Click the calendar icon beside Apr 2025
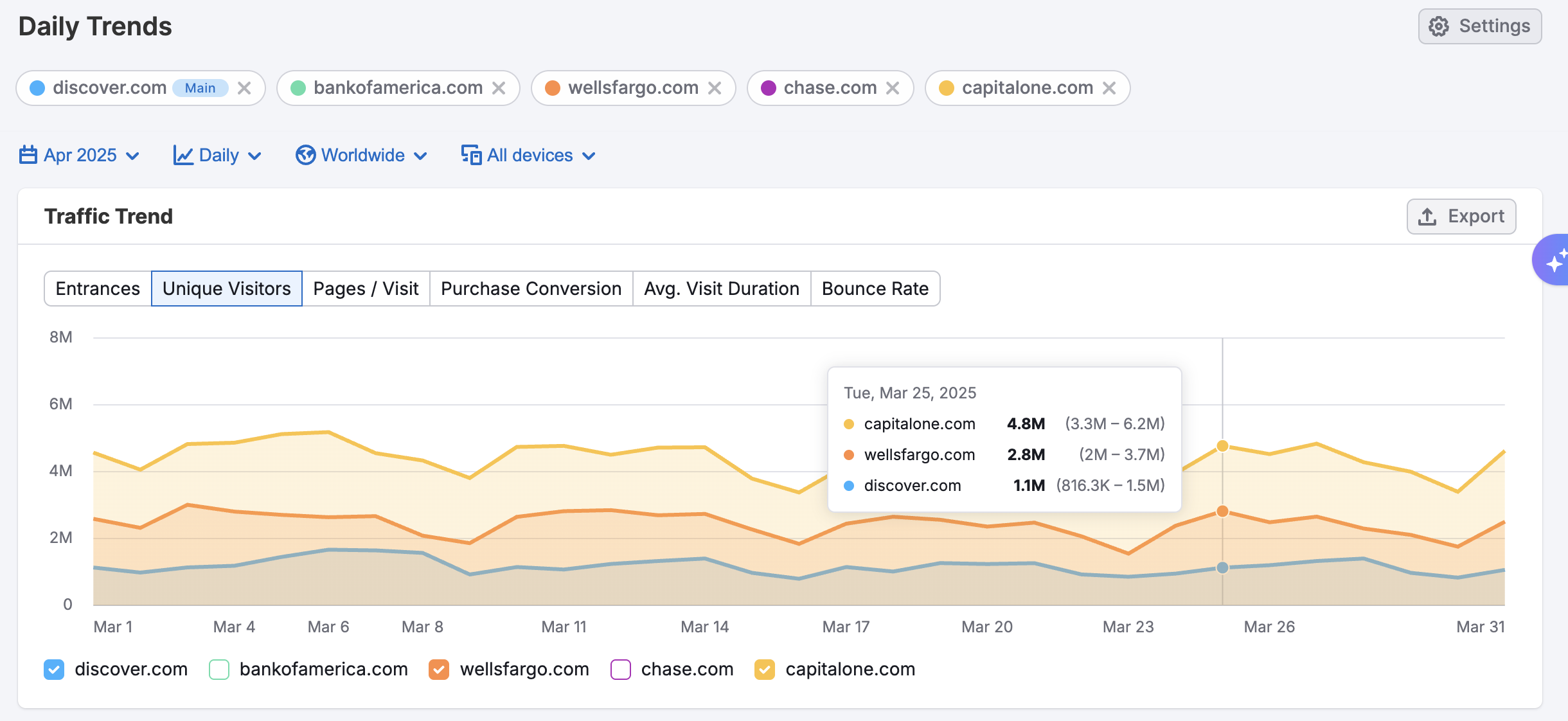 click(x=28, y=155)
